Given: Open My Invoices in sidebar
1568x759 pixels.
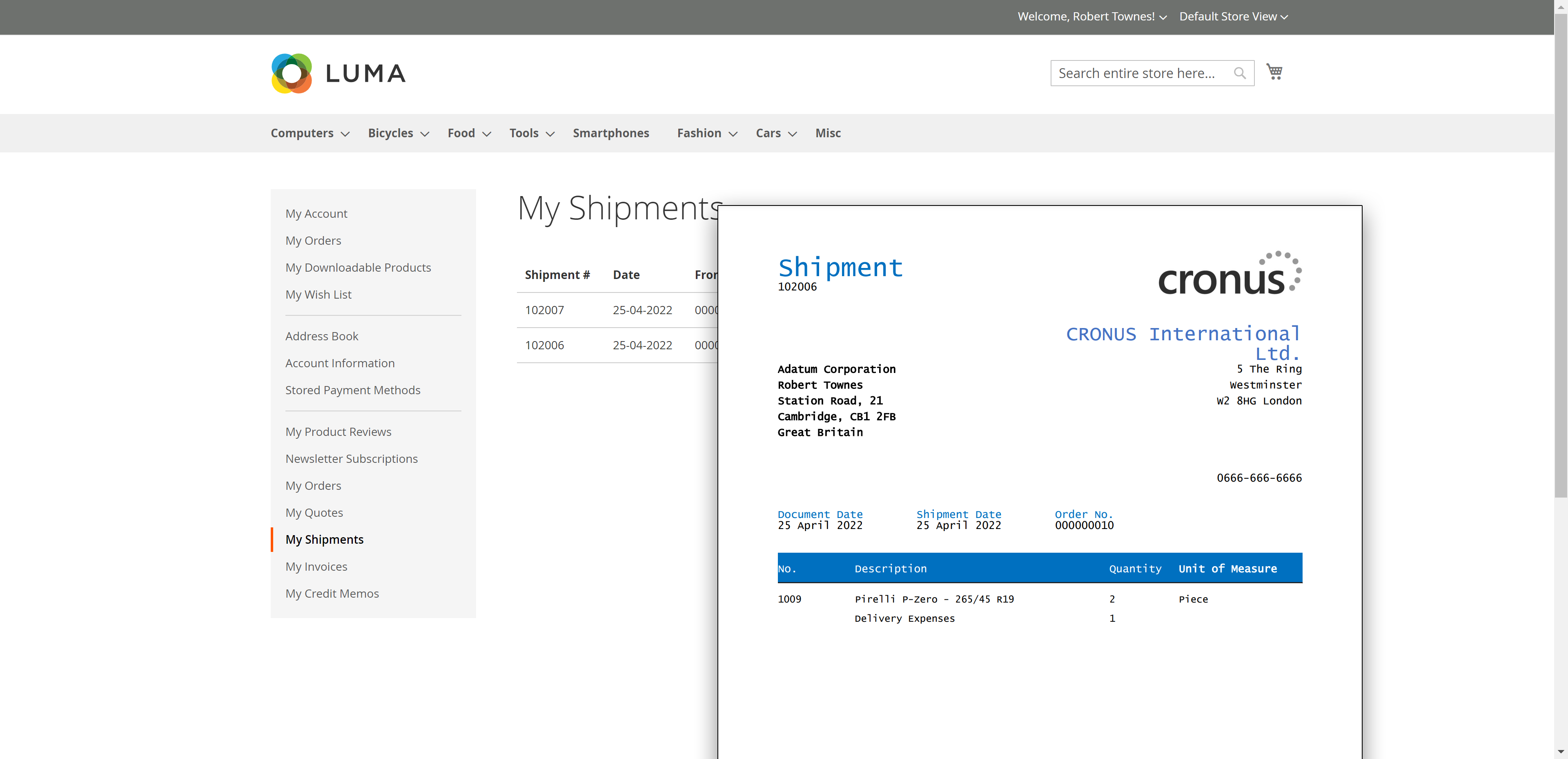Looking at the screenshot, I should pos(316,567).
